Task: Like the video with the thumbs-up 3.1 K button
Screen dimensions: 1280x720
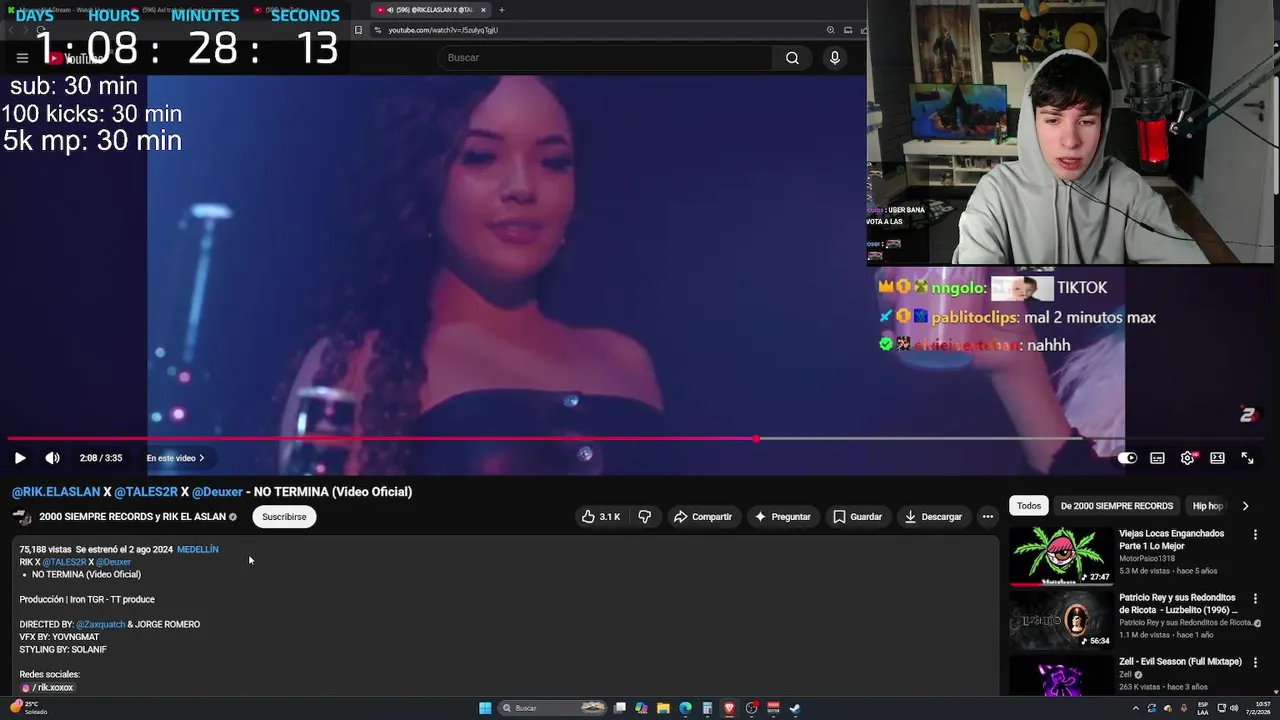Action: coord(600,517)
